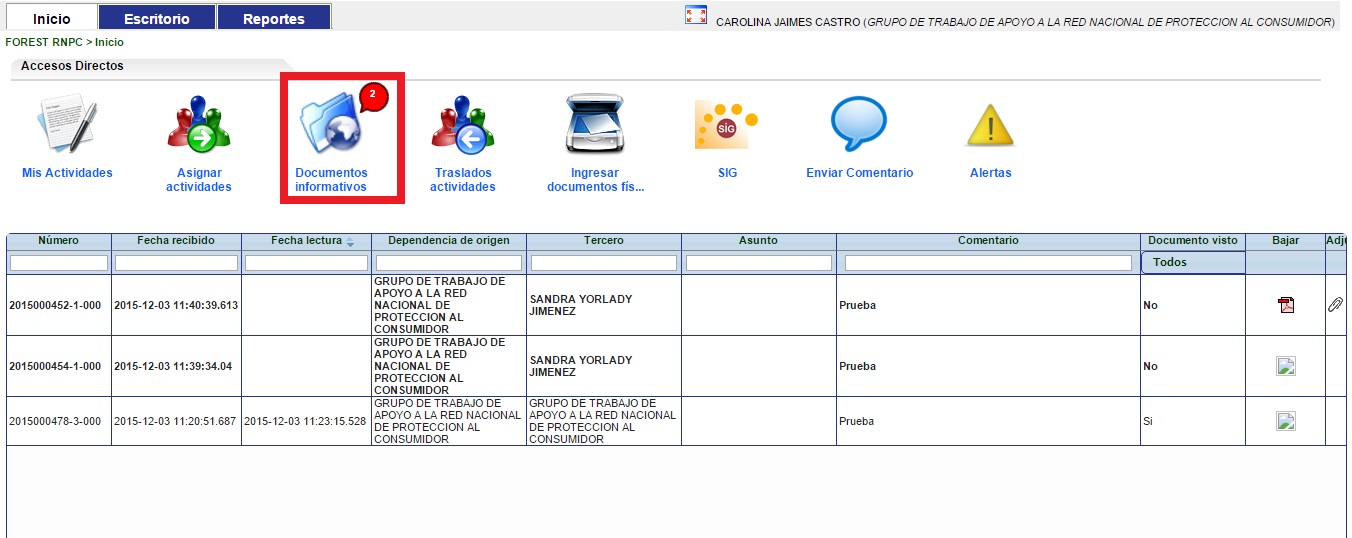Select the Accesos Directos panel tab
Viewport: 1352px width, 538px height.
(x=72, y=66)
